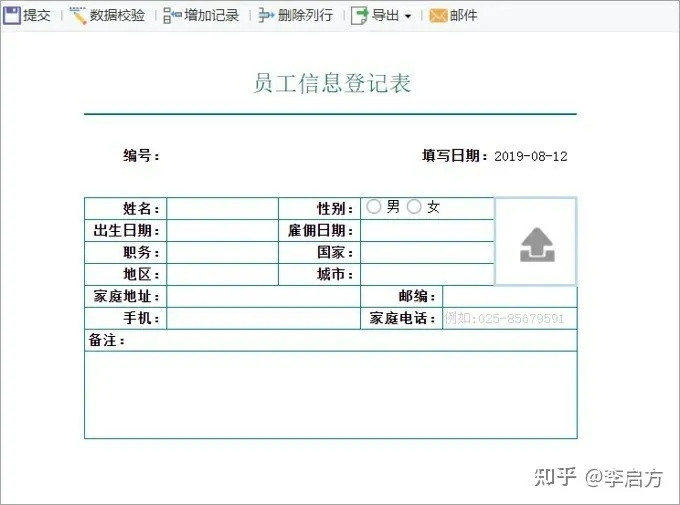
Task: Click the 数据校验 button label
Action: tap(117, 16)
